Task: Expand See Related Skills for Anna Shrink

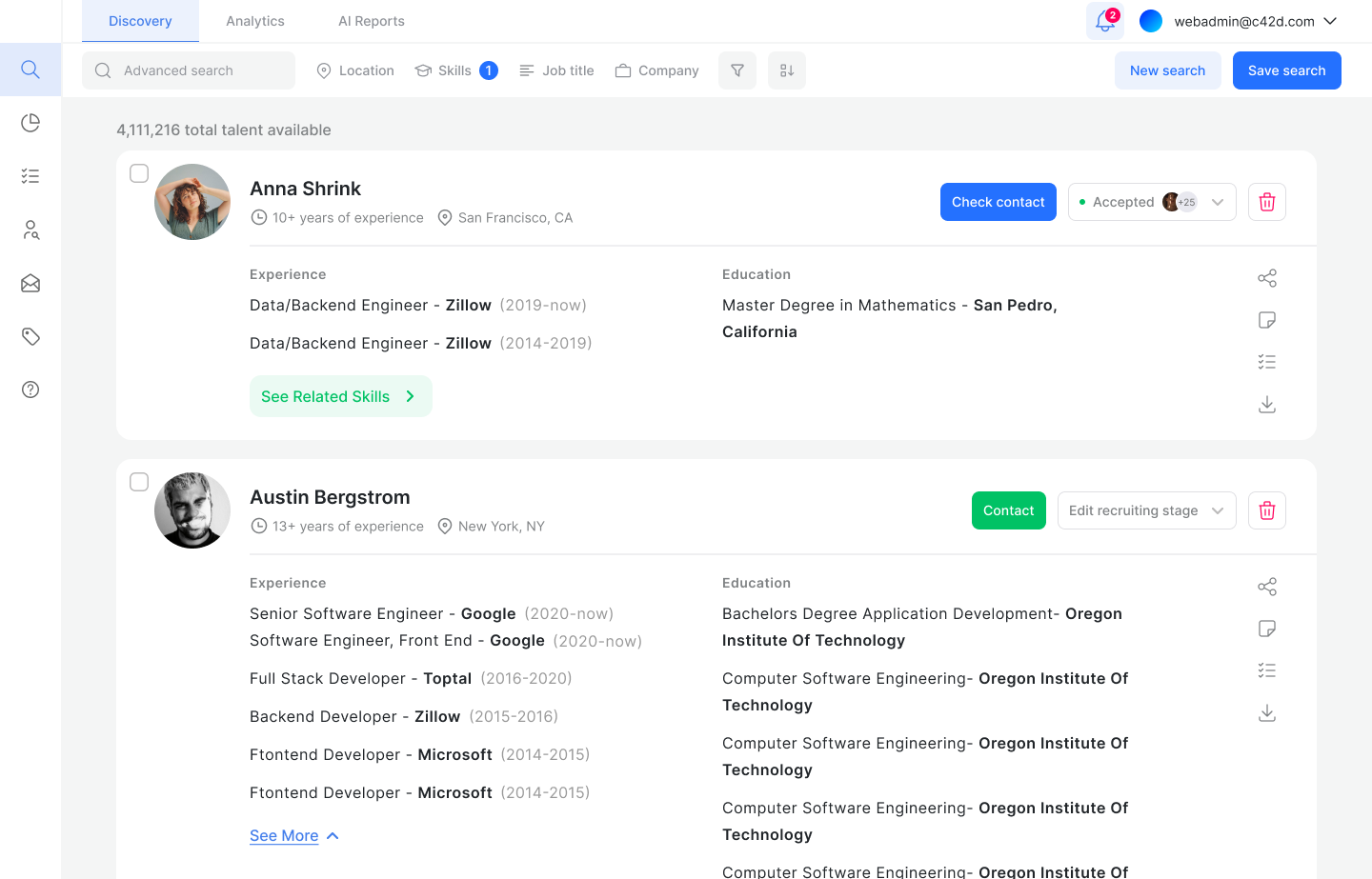Action: click(x=341, y=396)
